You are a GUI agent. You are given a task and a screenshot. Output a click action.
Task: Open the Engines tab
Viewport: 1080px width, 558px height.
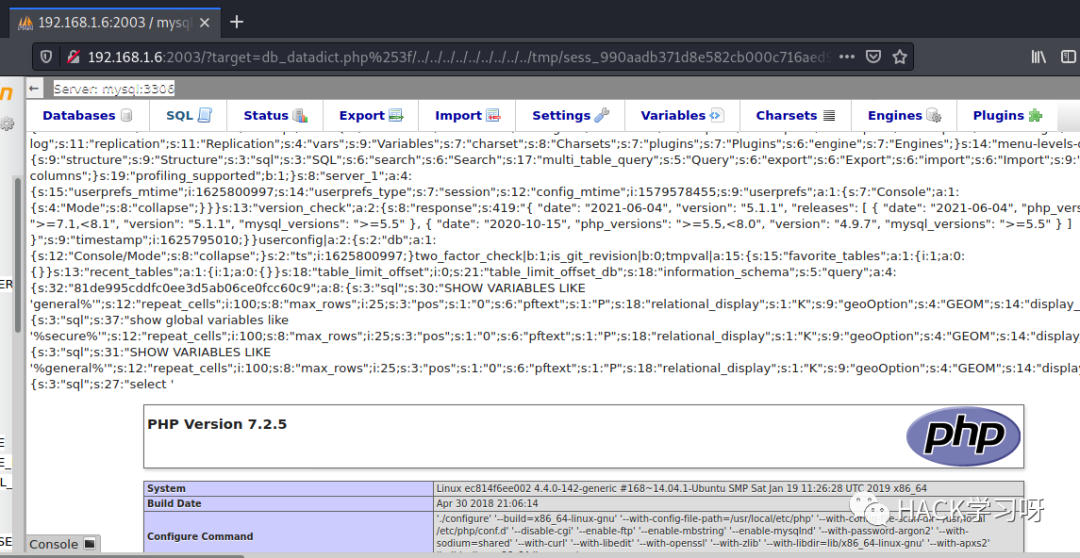(x=904, y=116)
